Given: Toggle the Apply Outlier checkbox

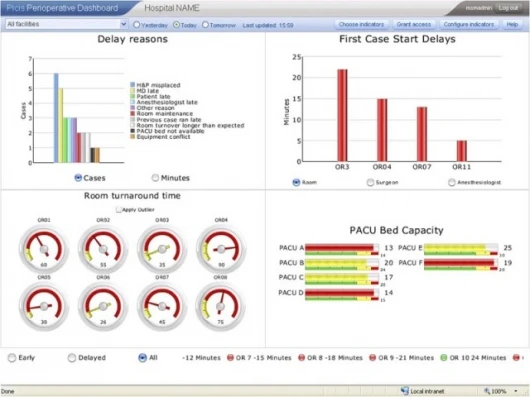Looking at the screenshot, I should click(x=119, y=210).
